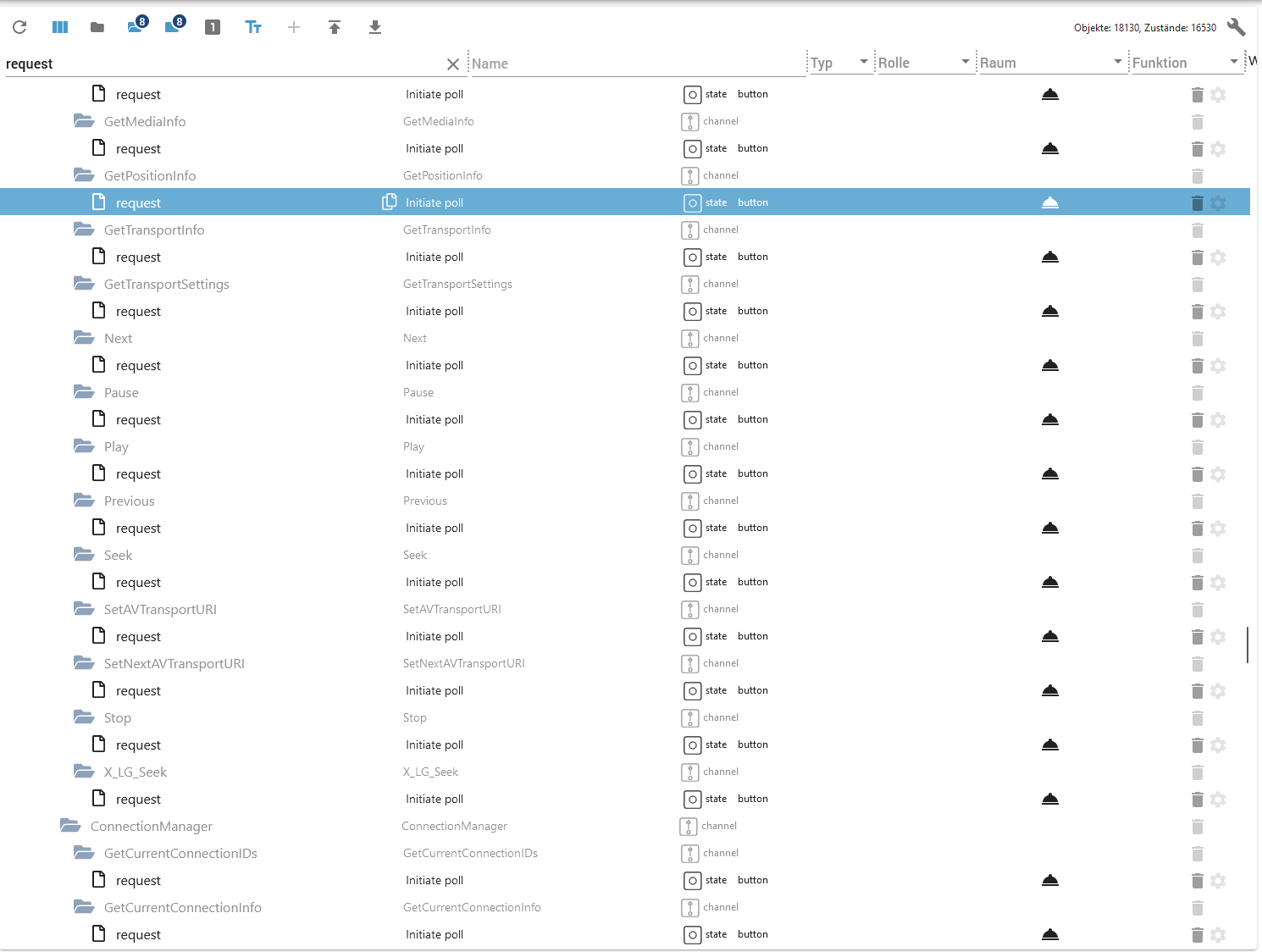Click the closed-folder icon with badge 8
1262x952 pixels.
point(174,25)
